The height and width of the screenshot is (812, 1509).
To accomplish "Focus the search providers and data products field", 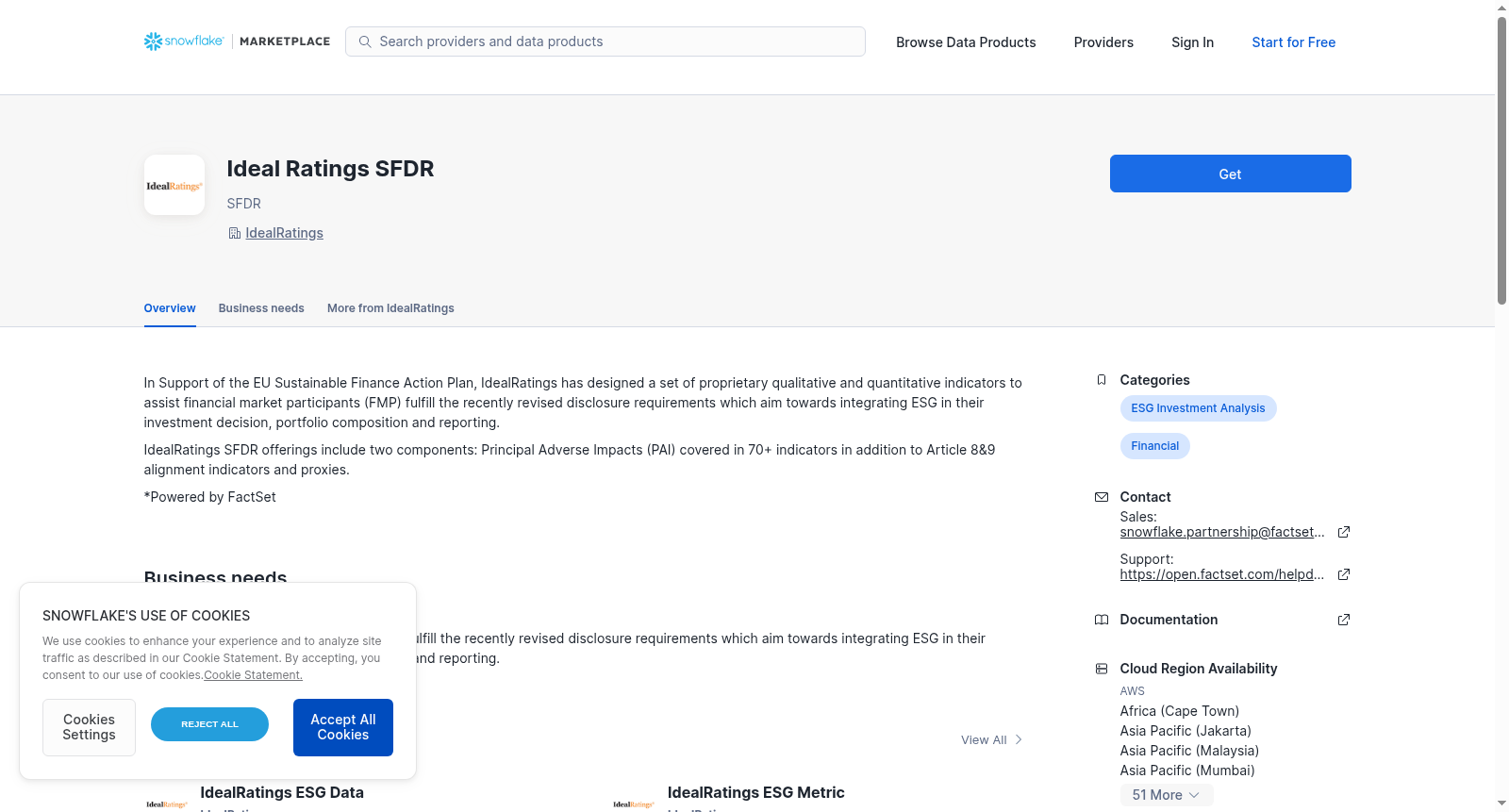I will pos(605,41).
